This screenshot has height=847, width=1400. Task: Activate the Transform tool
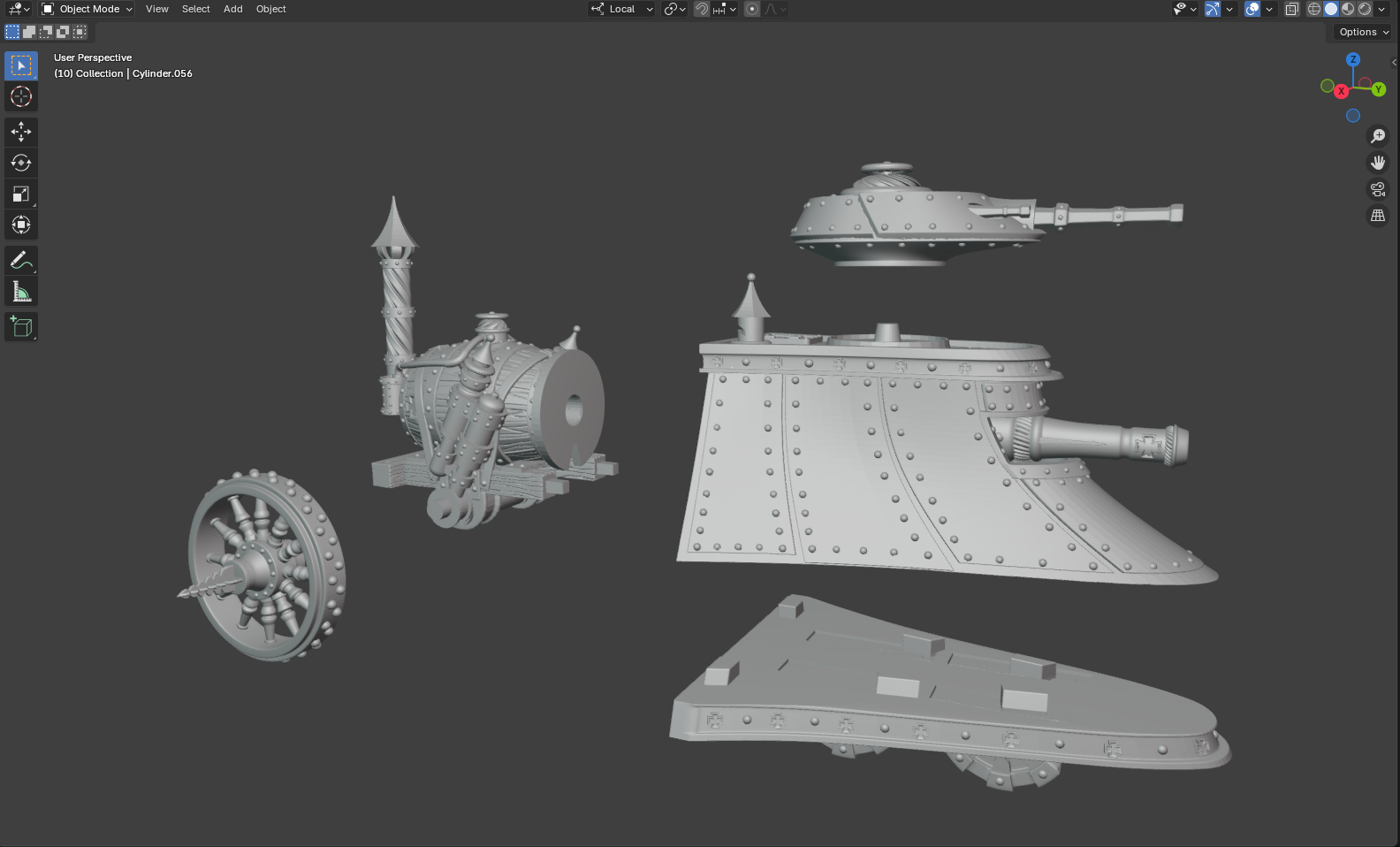point(21,225)
